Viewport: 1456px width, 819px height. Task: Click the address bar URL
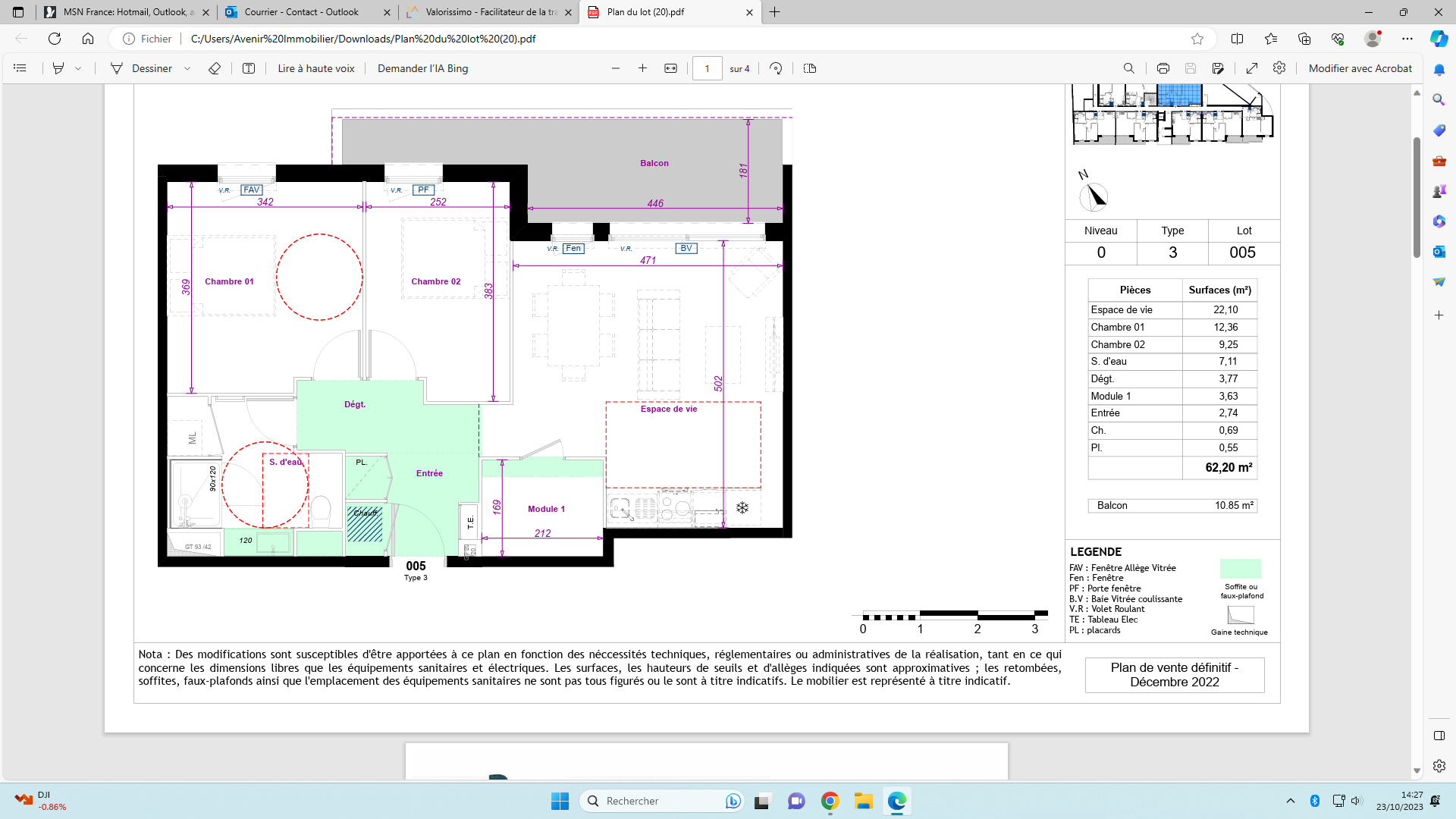coord(363,39)
